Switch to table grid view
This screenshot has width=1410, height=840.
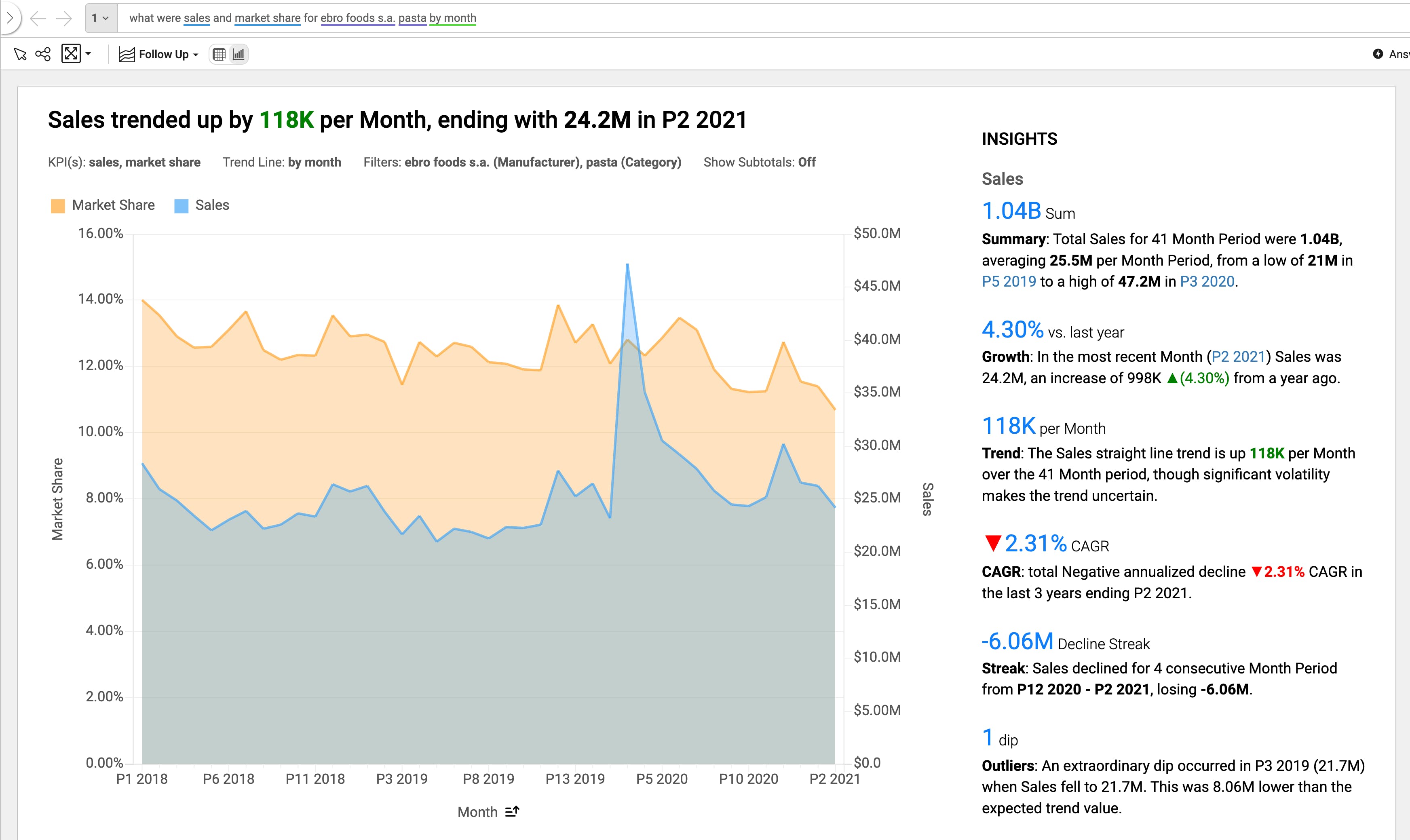[219, 54]
